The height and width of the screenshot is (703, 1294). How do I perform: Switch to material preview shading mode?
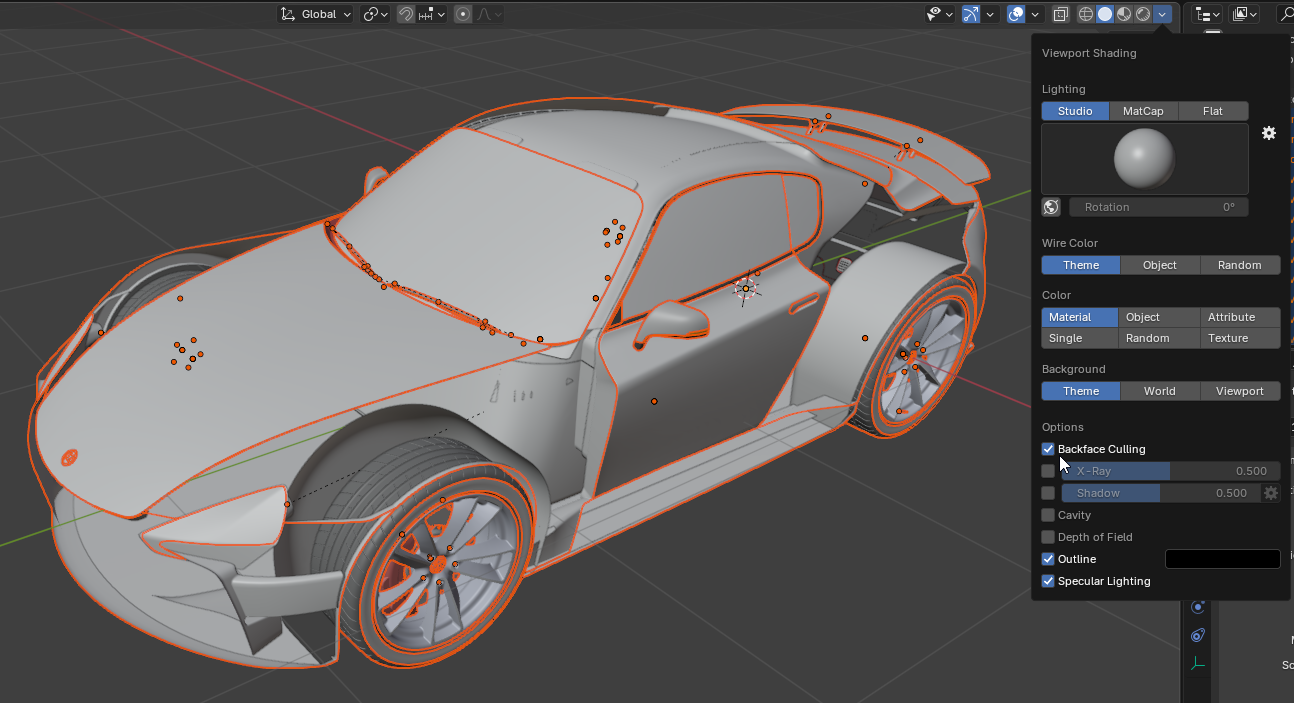coord(1123,14)
